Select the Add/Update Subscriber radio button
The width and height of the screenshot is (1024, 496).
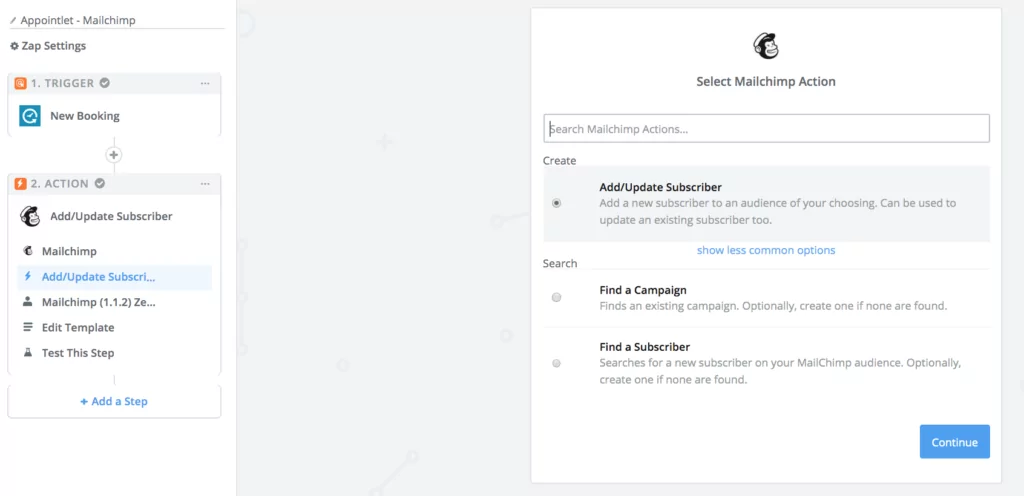click(556, 203)
